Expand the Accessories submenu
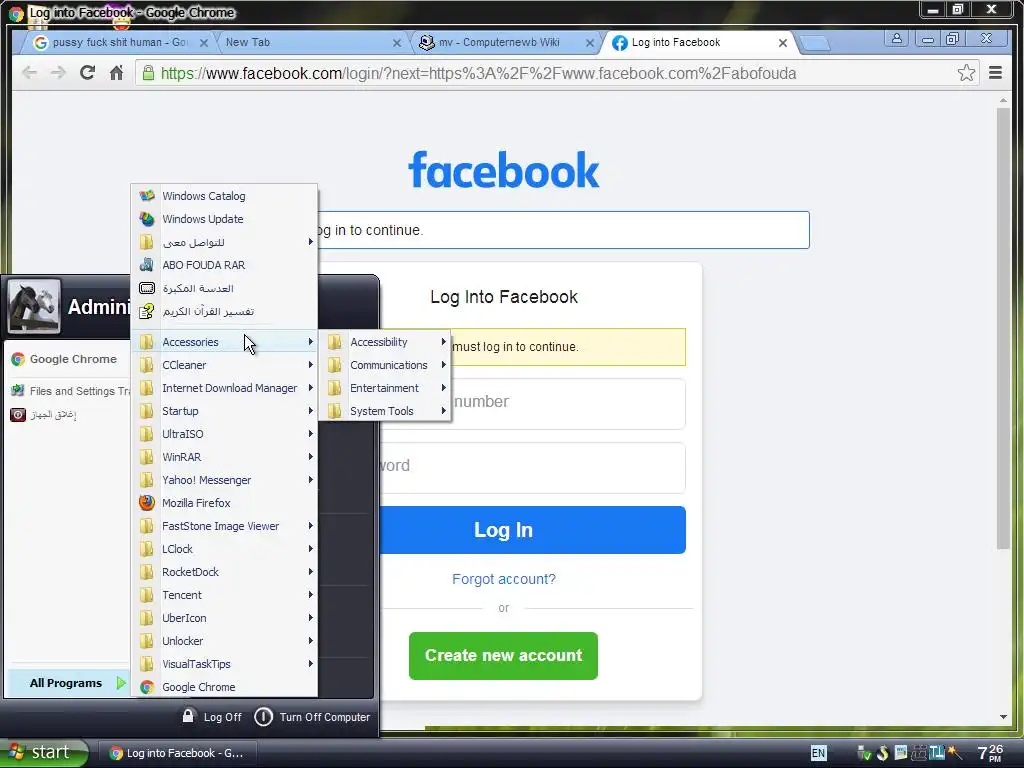The width and height of the screenshot is (1024, 768). click(224, 342)
